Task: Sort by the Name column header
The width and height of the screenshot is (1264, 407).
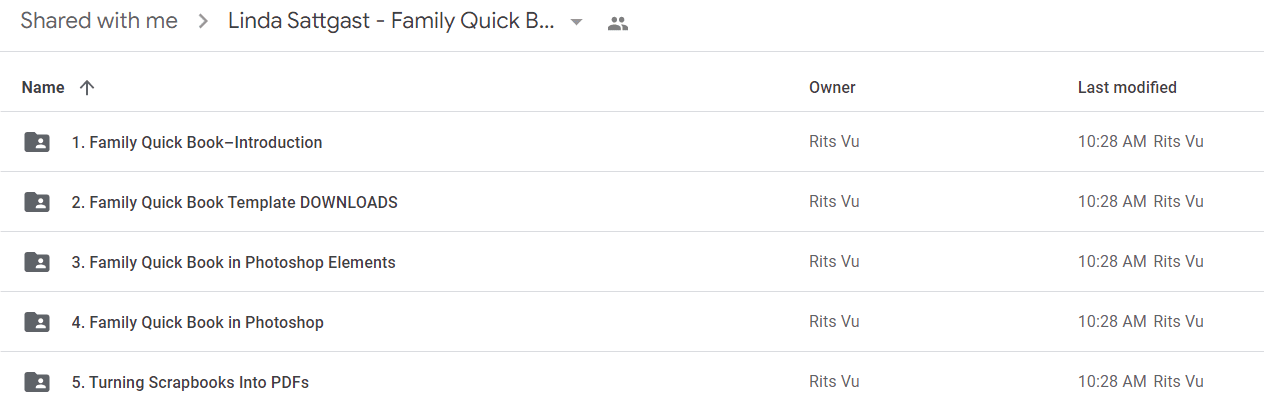Action: [x=43, y=87]
